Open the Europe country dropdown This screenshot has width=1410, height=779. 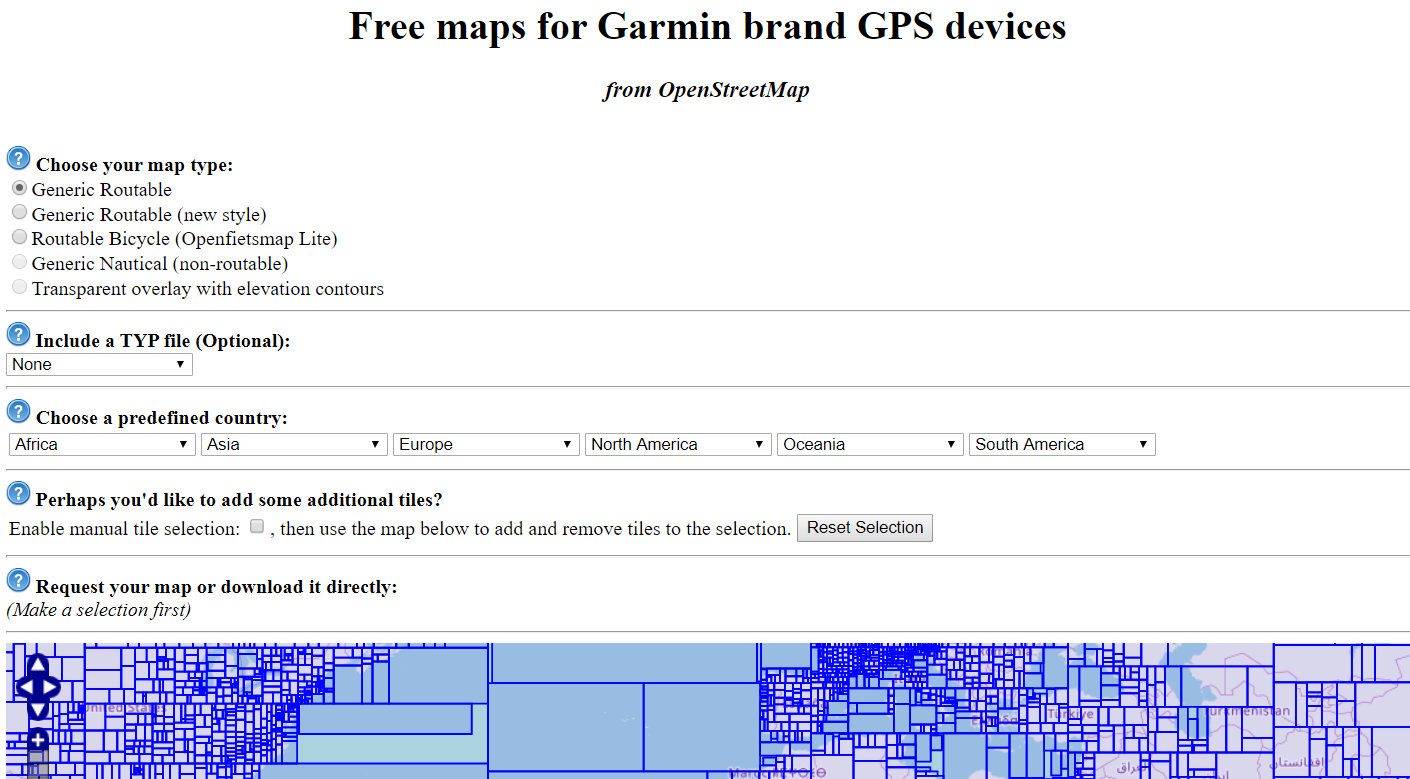click(x=485, y=444)
